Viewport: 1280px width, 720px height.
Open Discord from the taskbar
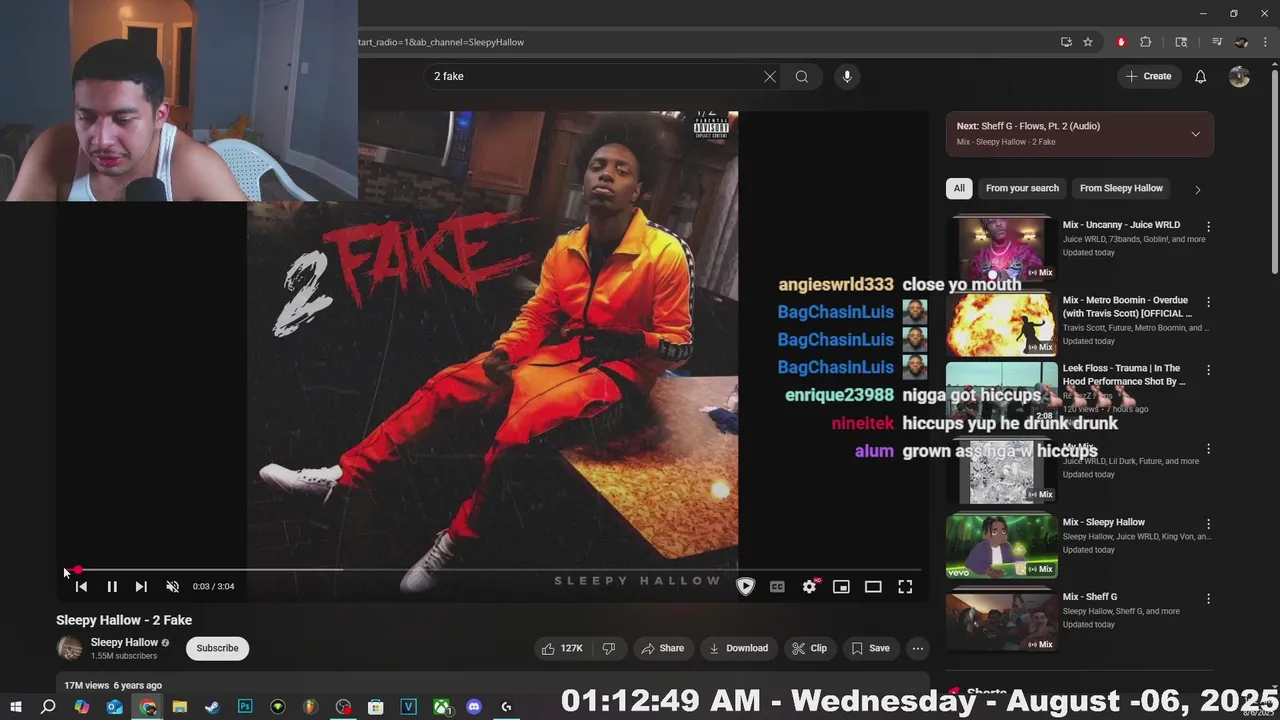pos(474,707)
